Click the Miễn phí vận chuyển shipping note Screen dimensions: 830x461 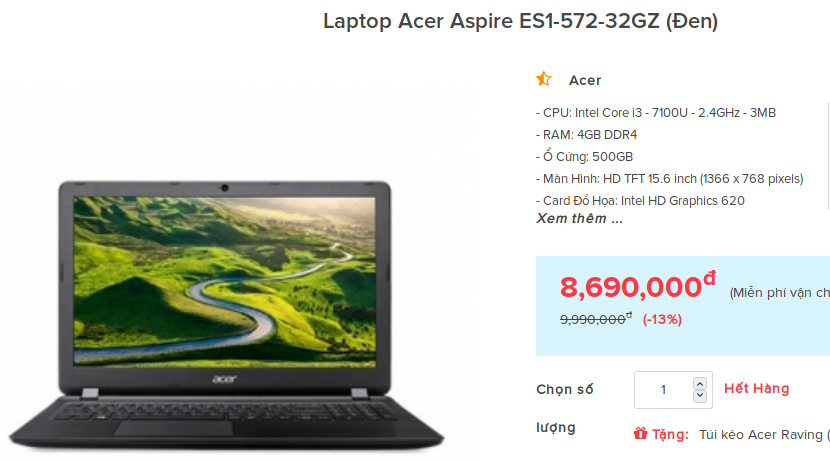coord(779,293)
